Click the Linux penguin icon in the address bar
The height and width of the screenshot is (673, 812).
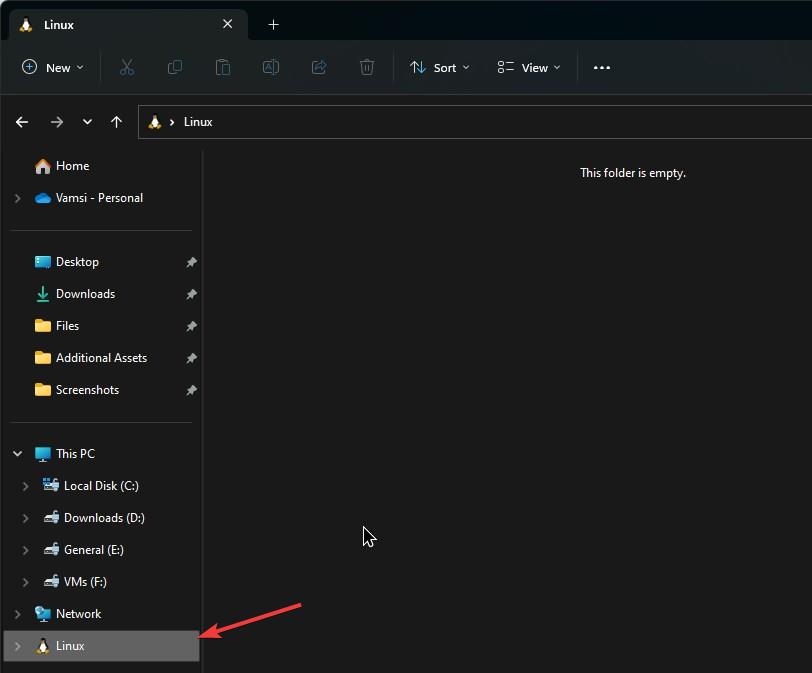click(155, 122)
